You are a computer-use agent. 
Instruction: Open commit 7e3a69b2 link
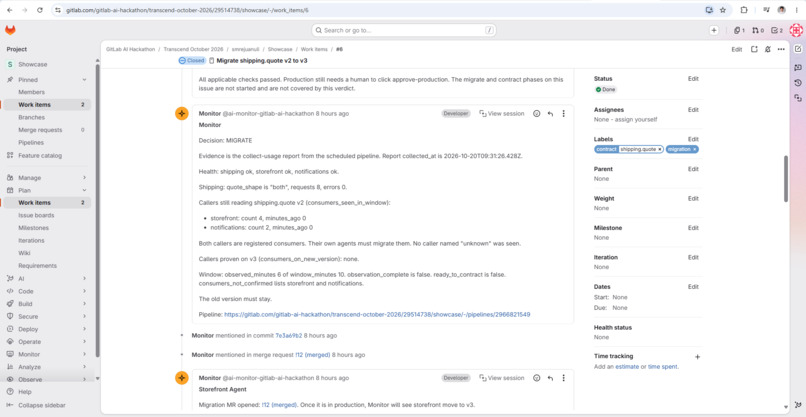tap(289, 335)
